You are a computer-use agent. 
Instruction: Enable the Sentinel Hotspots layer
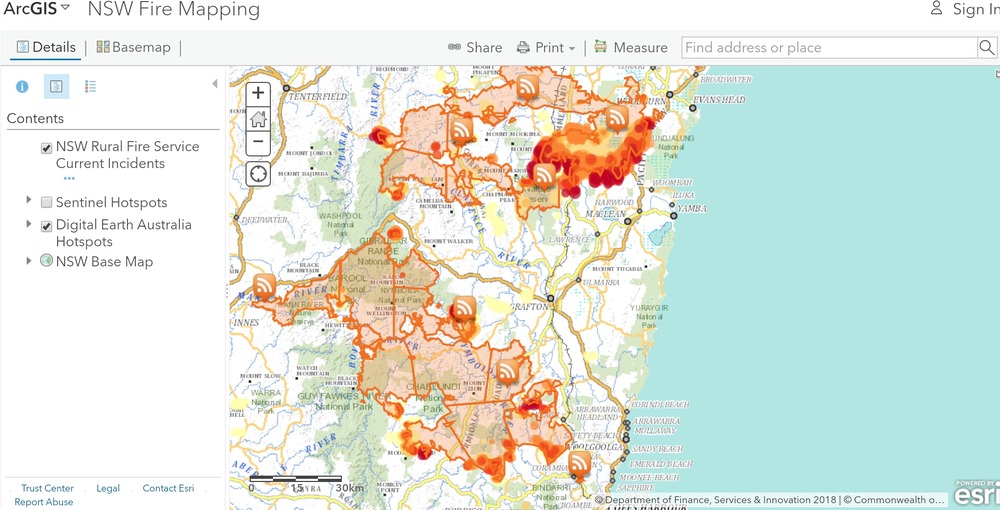pos(46,203)
